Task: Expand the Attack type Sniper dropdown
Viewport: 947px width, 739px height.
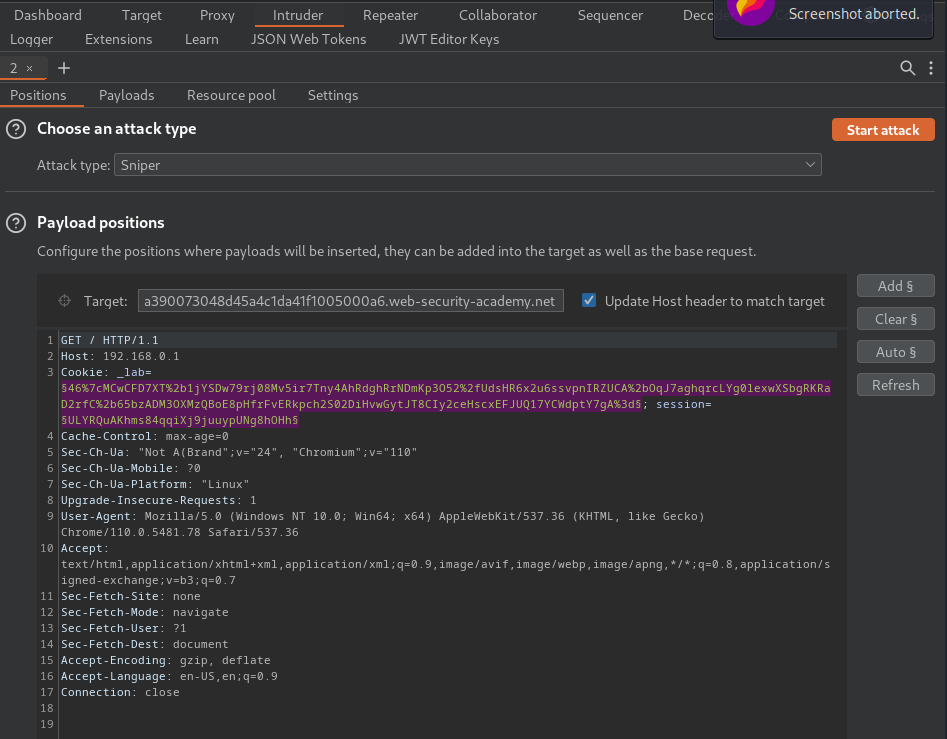Action: pos(467,165)
